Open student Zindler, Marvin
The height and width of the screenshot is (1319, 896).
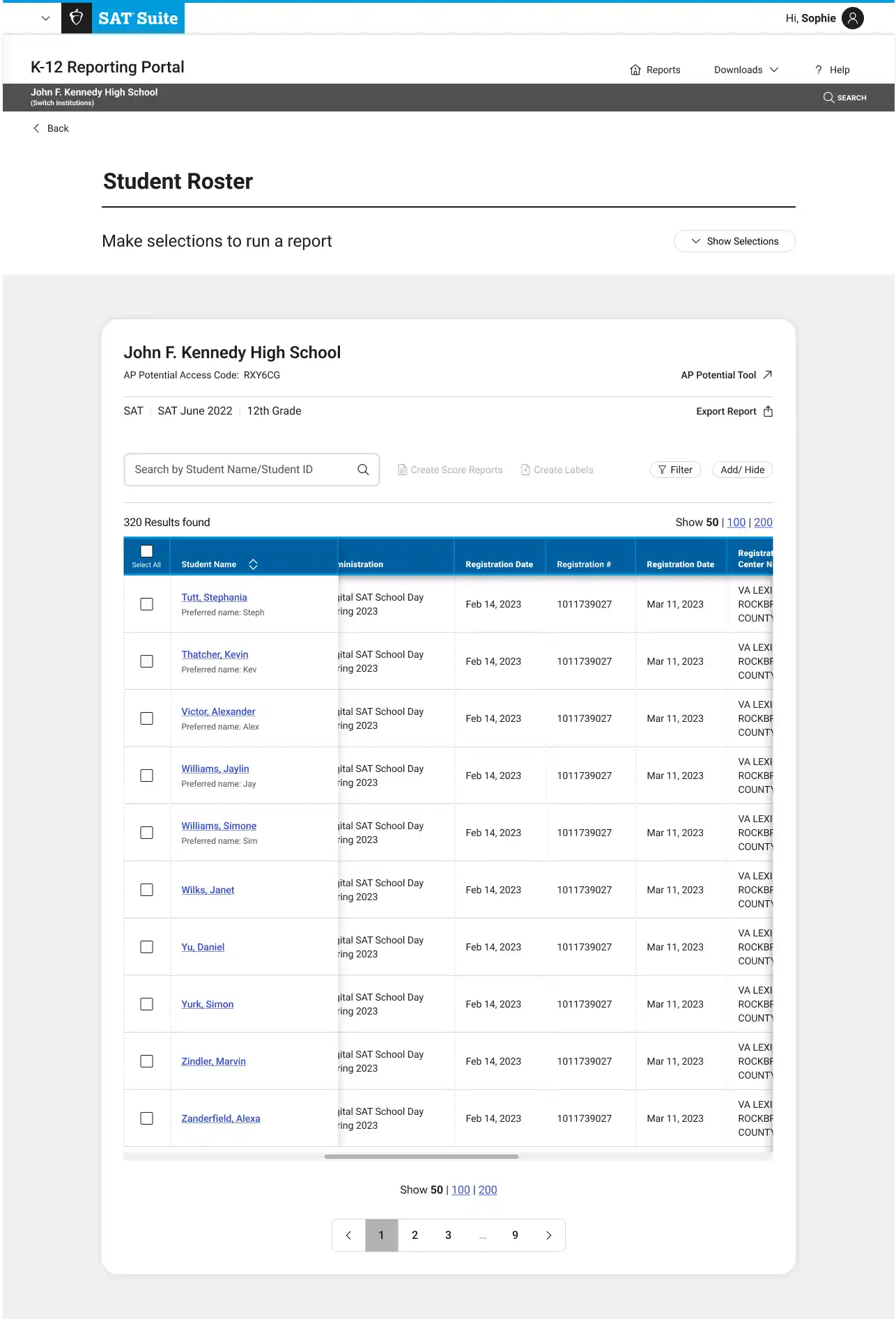coord(213,1061)
